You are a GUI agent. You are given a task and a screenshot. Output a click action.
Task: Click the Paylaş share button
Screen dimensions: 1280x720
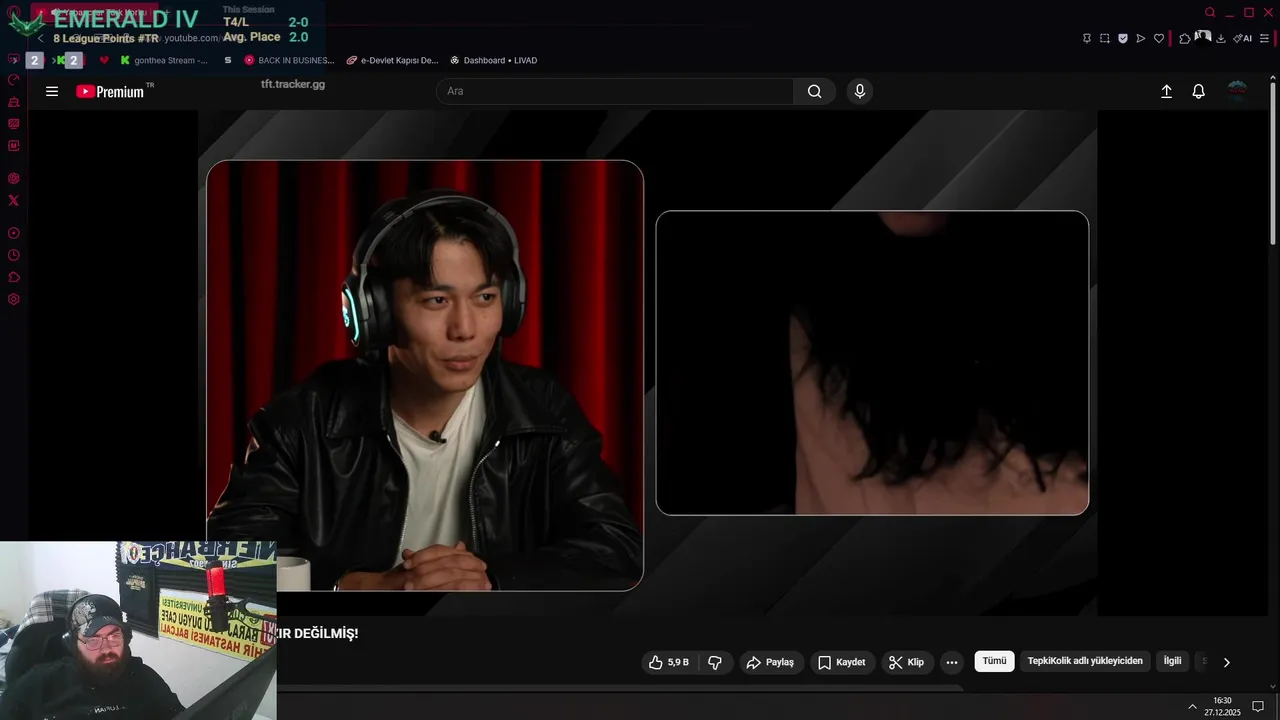point(770,662)
